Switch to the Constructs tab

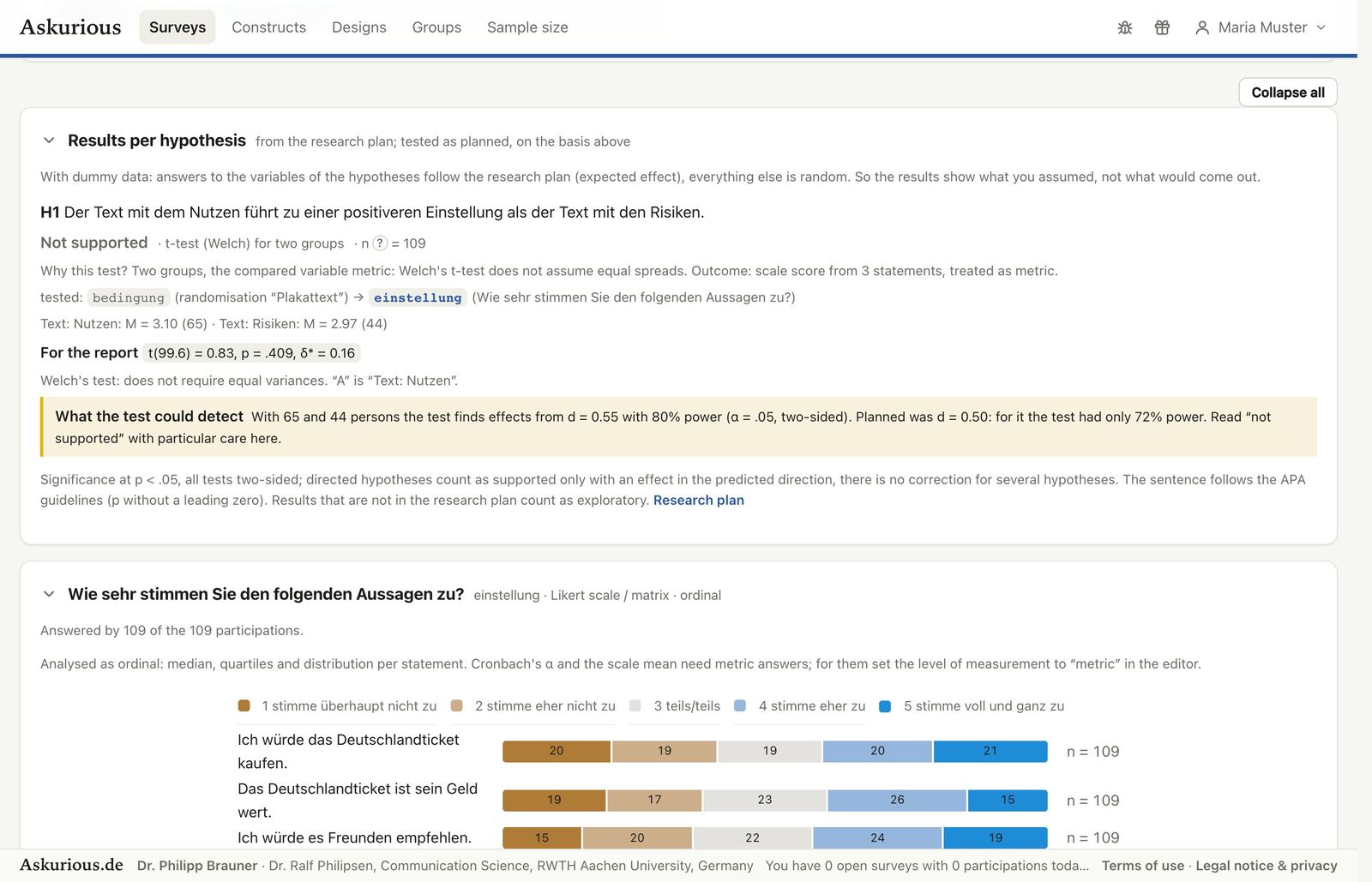point(268,27)
